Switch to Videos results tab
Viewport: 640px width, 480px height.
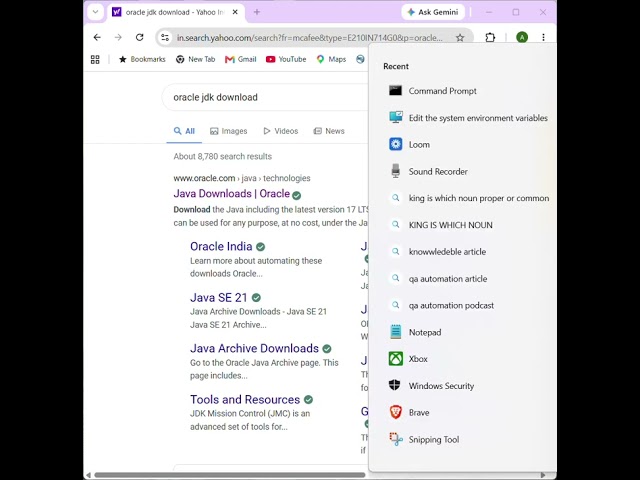pyautogui.click(x=281, y=131)
